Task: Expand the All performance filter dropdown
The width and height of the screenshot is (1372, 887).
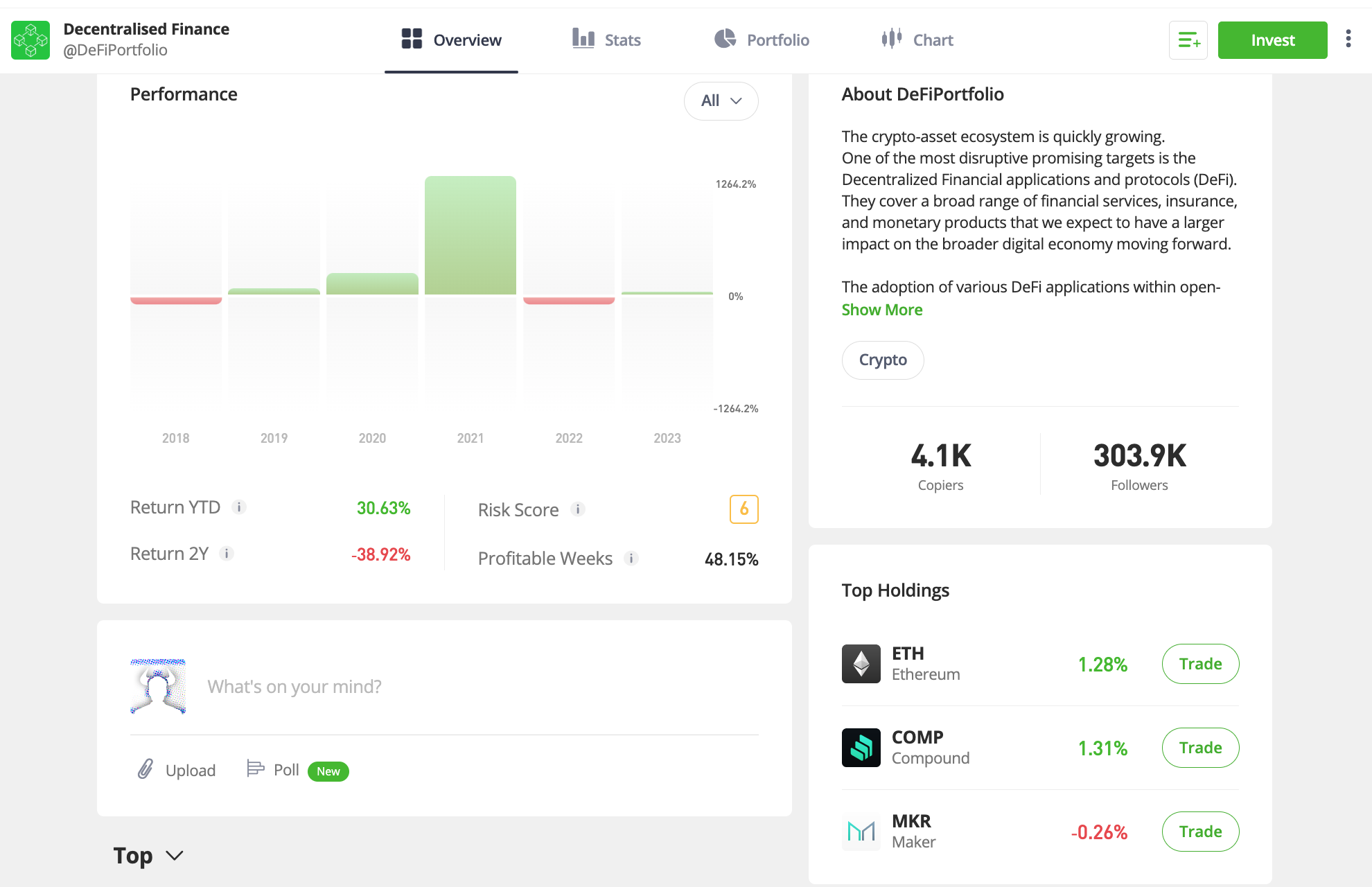Action: pos(719,100)
